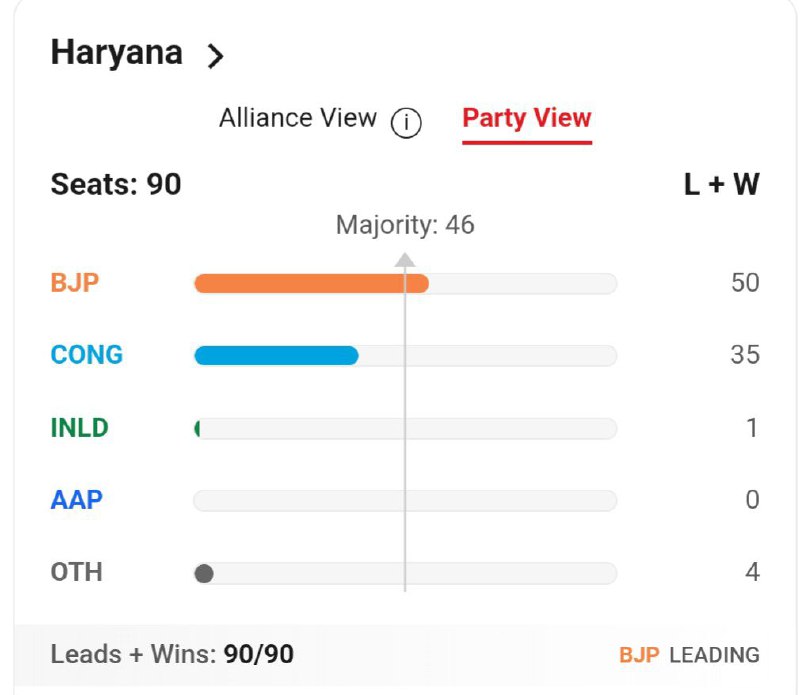
Task: Select the CONG party label
Action: [87, 355]
